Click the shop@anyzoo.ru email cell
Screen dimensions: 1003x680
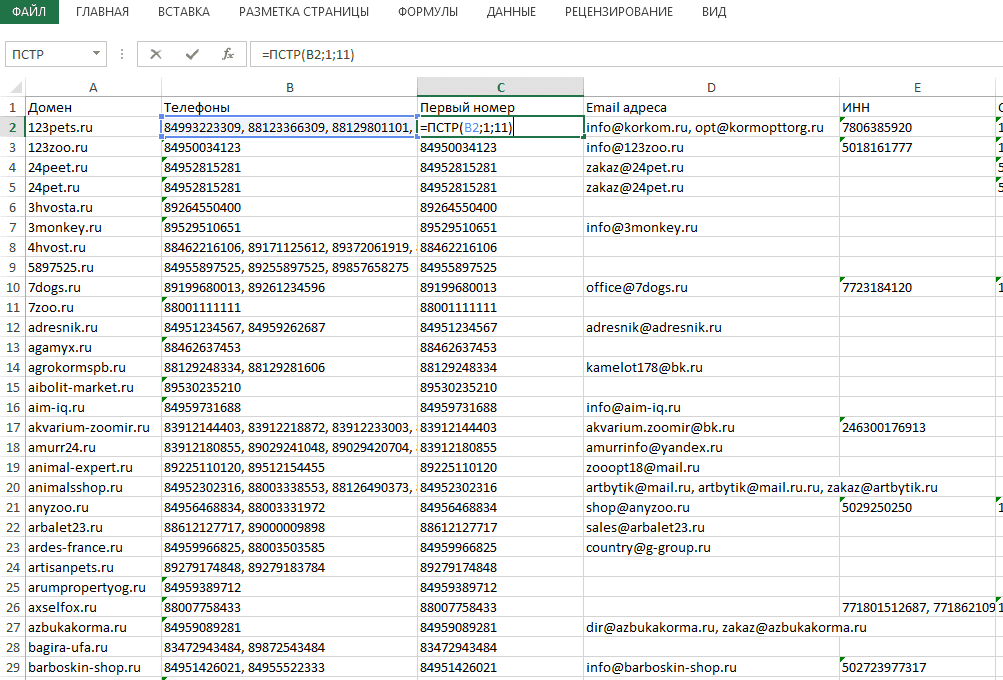(711, 507)
